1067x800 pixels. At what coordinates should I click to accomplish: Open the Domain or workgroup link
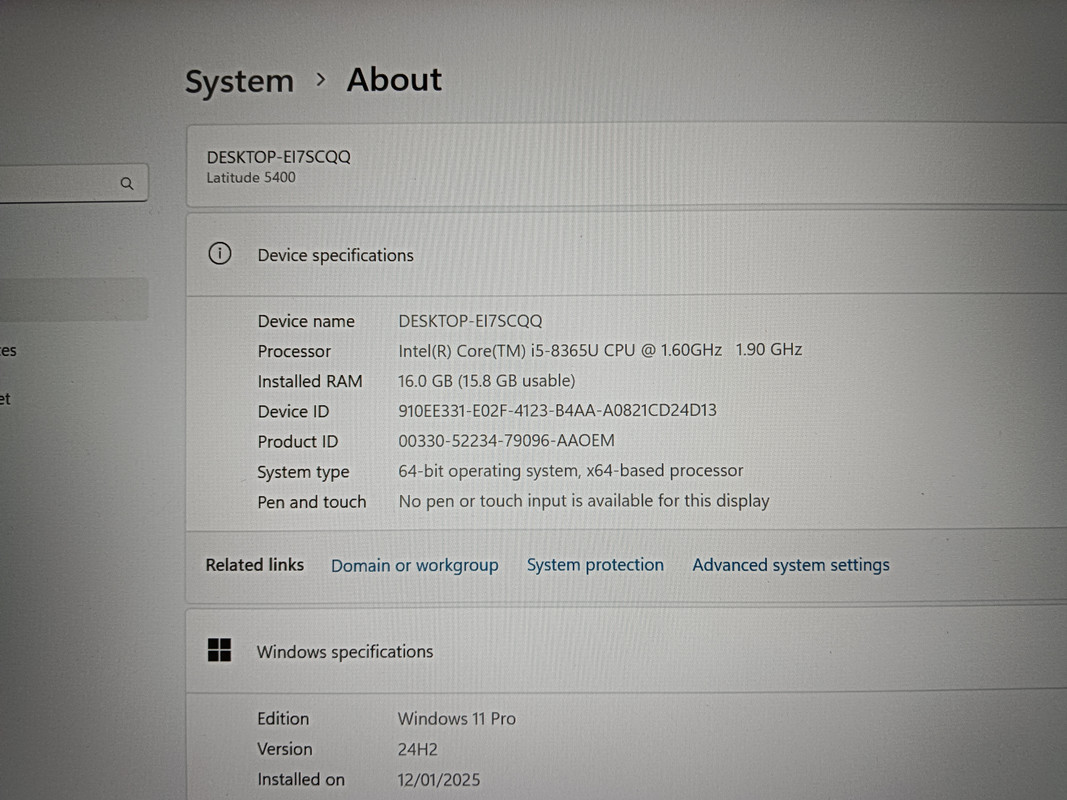coord(414,565)
